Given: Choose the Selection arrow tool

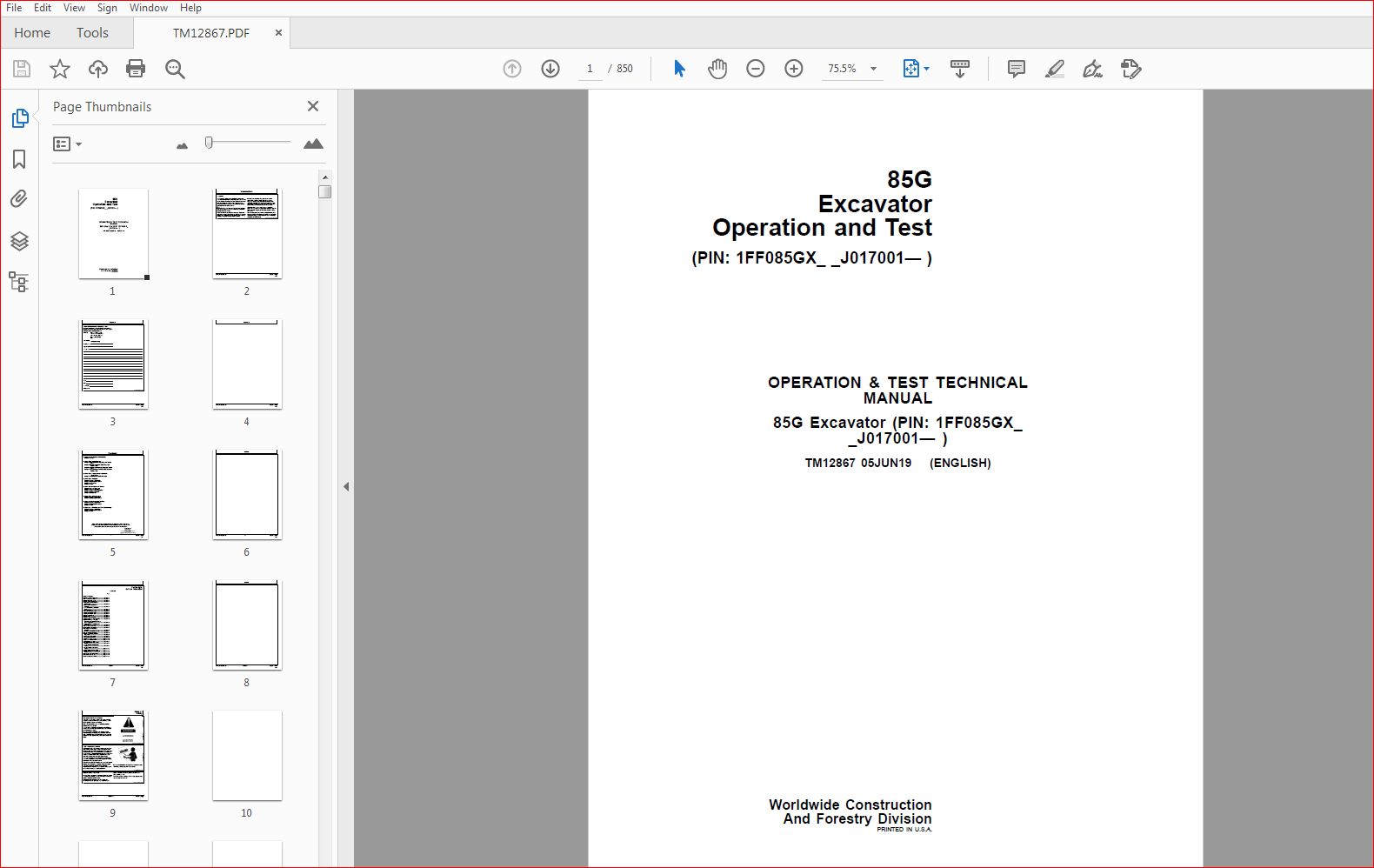Looking at the screenshot, I should [x=679, y=69].
